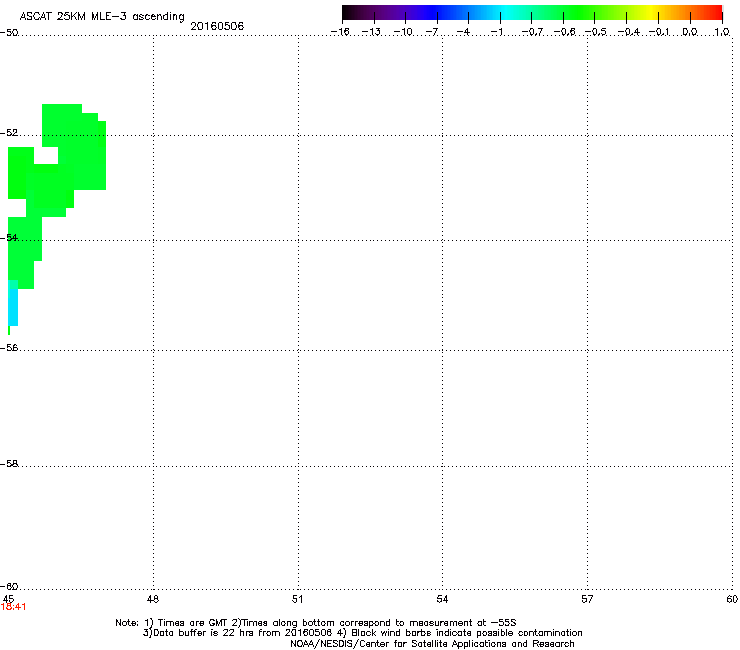The width and height of the screenshot is (740, 650).
Task: Select the date label '20160506' under title
Action: [x=217, y=26]
